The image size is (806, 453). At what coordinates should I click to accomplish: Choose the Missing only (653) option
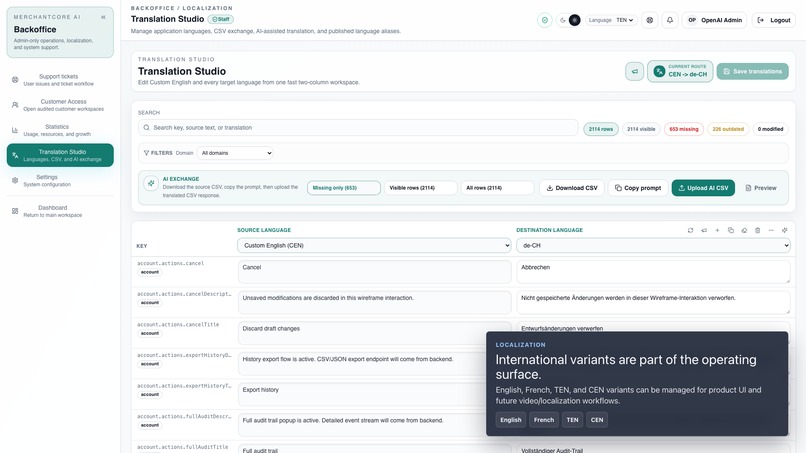(344, 188)
